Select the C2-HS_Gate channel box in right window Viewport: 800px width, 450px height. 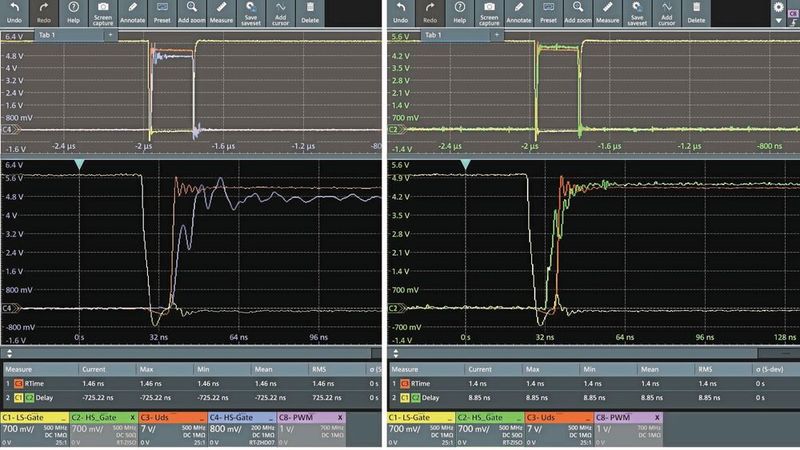[490, 428]
